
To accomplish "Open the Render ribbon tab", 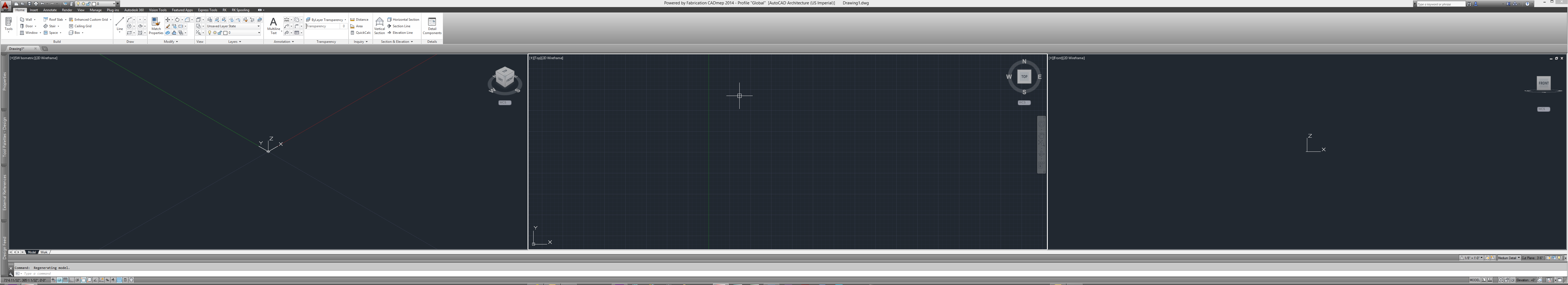I will tap(67, 10).
